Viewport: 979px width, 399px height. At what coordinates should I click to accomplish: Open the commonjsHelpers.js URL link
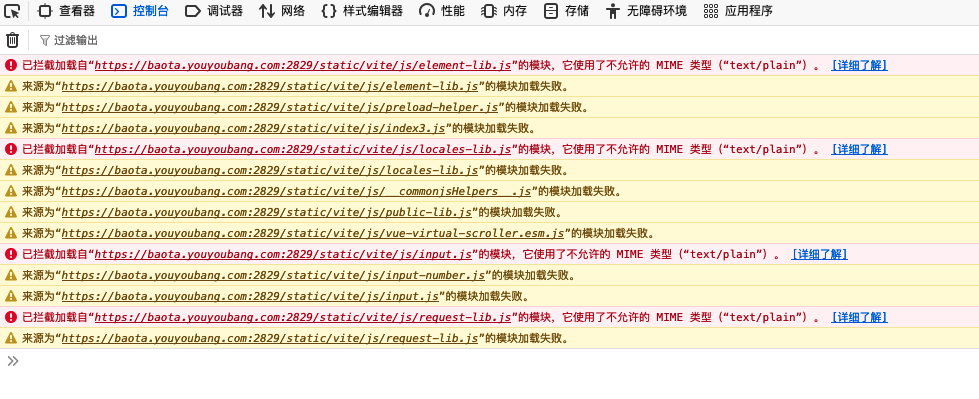click(x=296, y=191)
